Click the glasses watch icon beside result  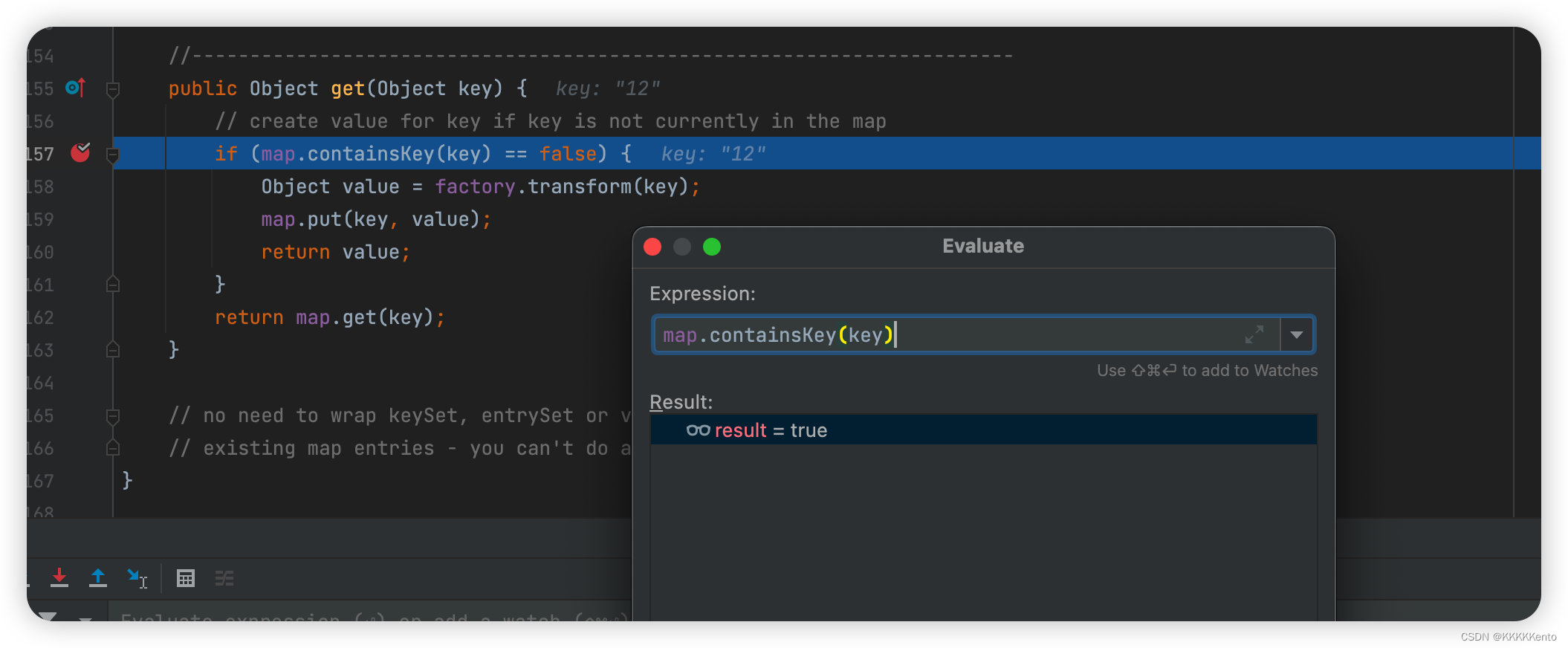tap(698, 430)
